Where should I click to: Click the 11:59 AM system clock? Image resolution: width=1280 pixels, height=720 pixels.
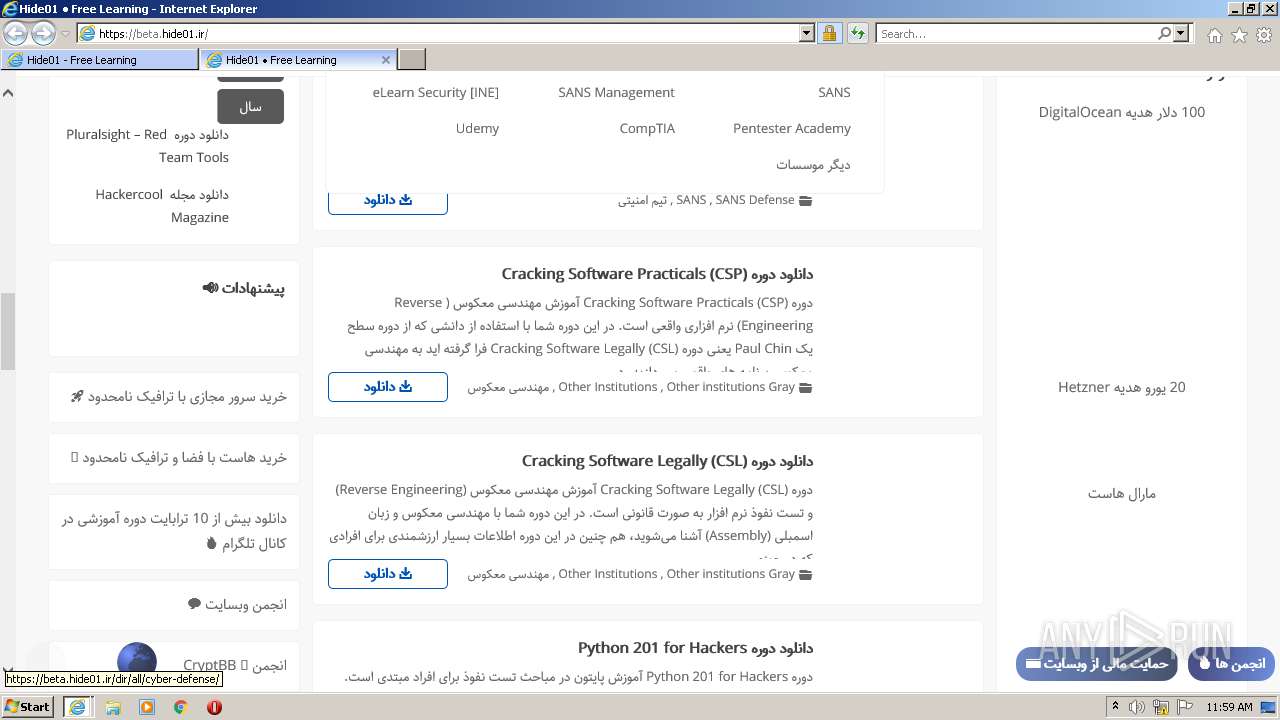click(1229, 707)
